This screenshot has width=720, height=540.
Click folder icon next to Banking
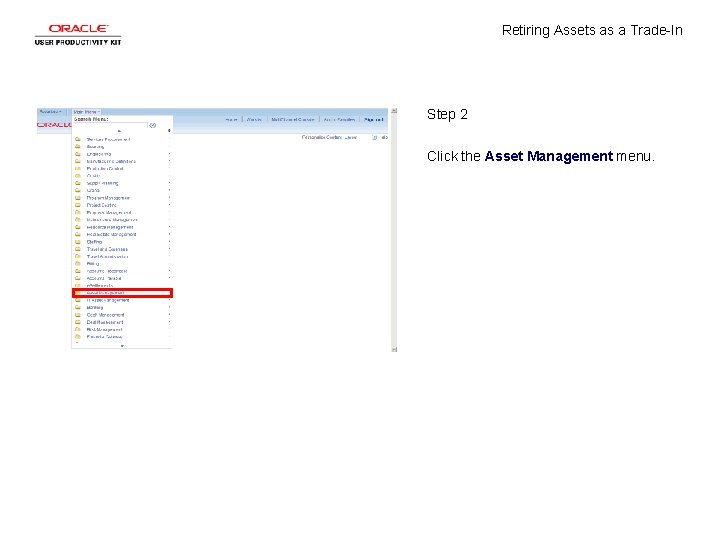tap(78, 307)
